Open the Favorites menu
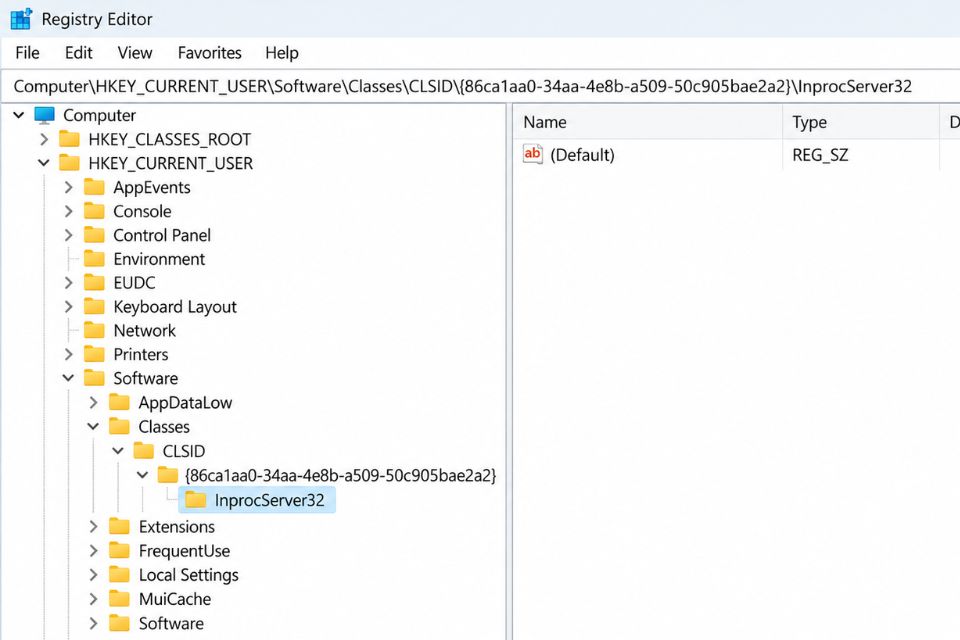960x640 pixels. [209, 53]
